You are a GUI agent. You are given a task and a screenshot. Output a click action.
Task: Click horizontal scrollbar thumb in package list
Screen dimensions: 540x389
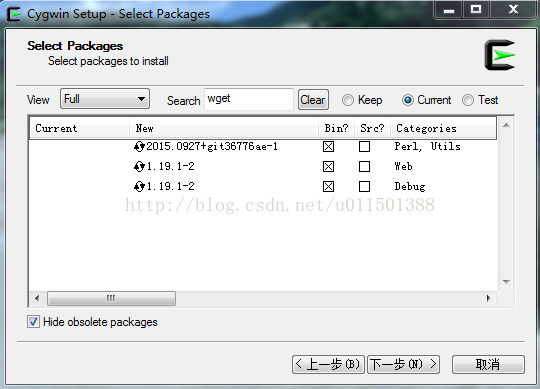(111, 298)
